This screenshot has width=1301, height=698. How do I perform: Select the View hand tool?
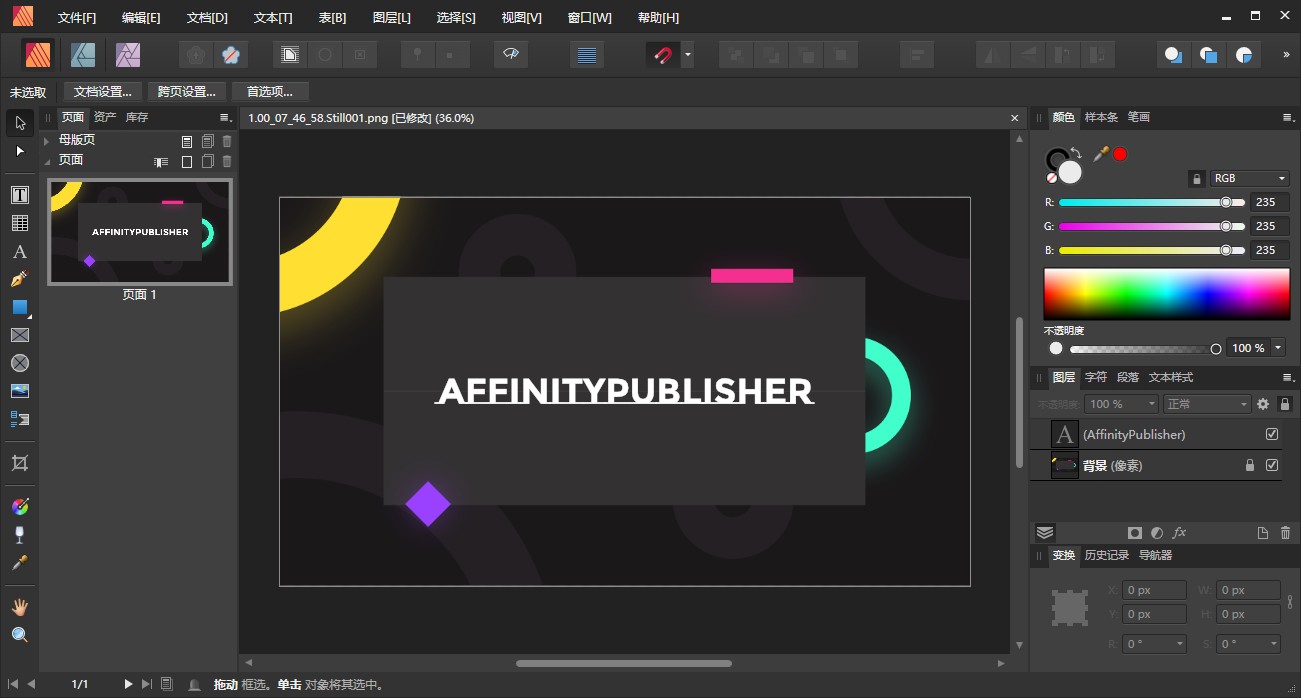tap(20, 607)
